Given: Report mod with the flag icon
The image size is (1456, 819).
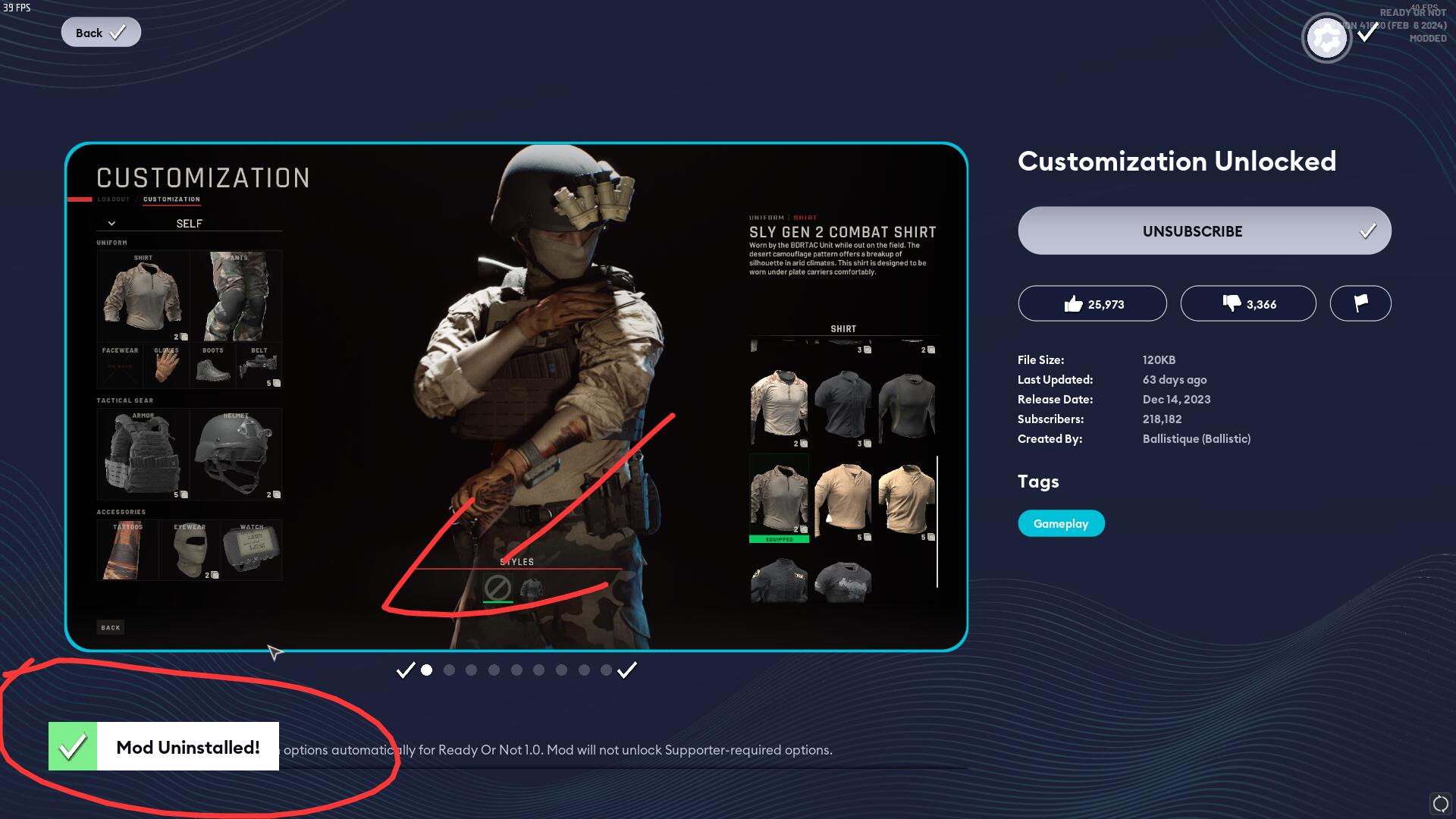Looking at the screenshot, I should click(x=1360, y=303).
